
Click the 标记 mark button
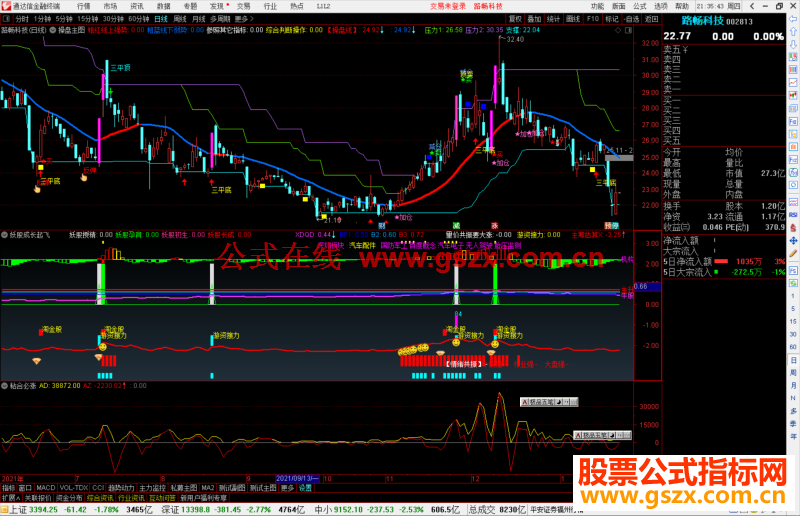612,19
